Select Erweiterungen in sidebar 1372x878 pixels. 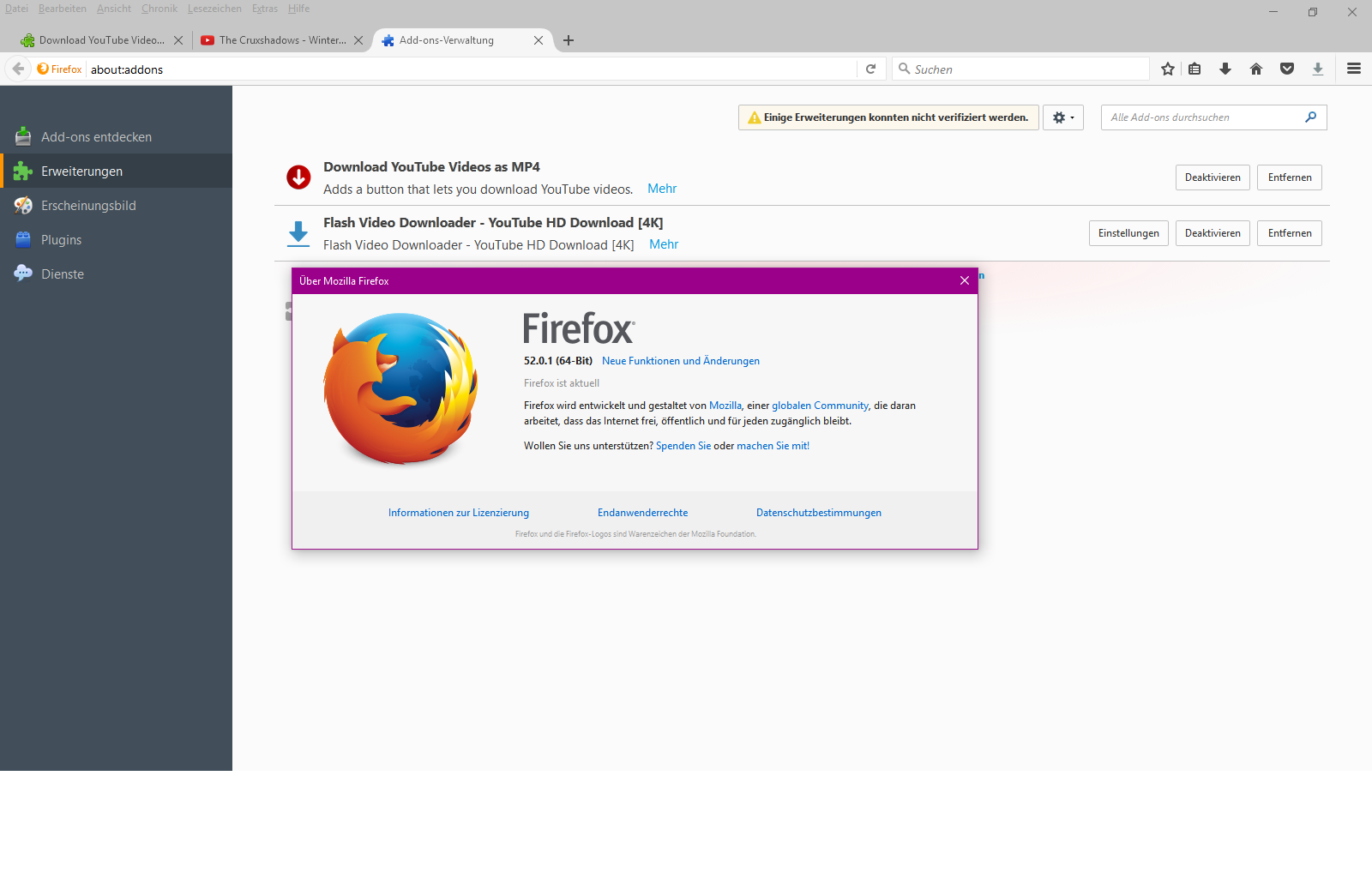click(116, 171)
